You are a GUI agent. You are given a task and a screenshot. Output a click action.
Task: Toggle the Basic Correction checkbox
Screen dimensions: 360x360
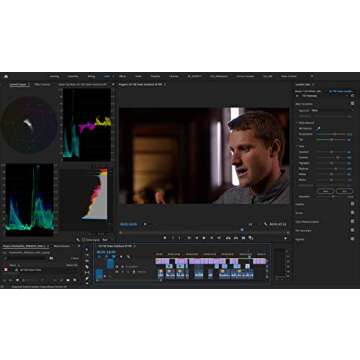pos(352,104)
